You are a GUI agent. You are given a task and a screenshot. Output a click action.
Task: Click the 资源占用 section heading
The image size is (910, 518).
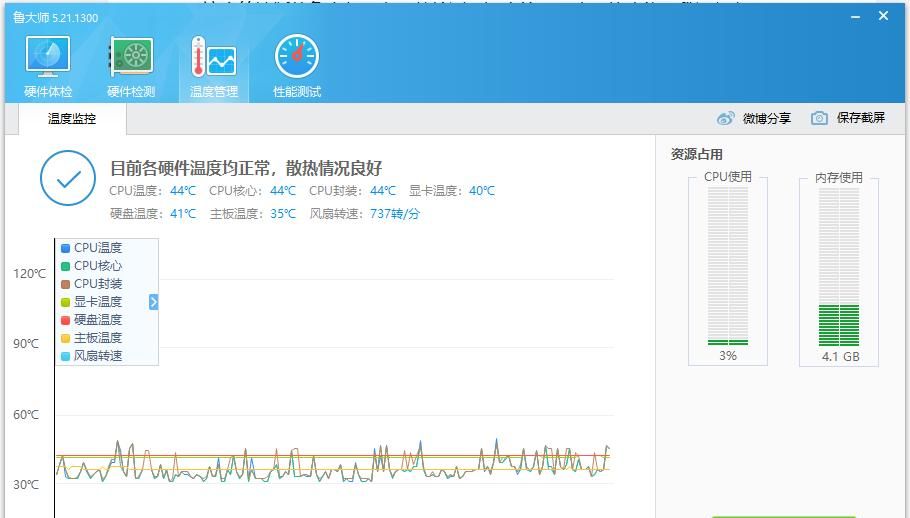click(x=696, y=154)
